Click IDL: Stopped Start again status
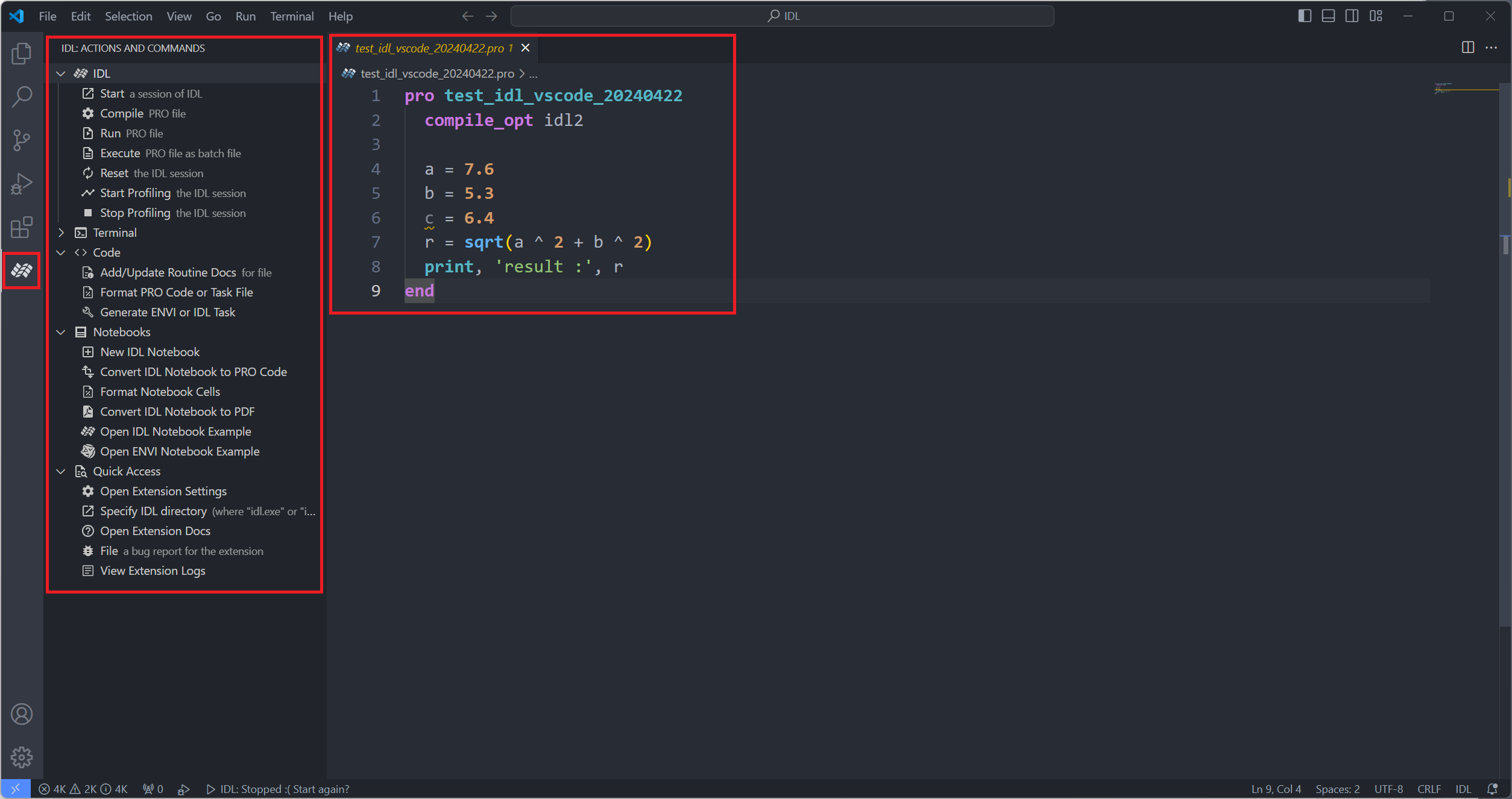This screenshot has width=1512, height=799. 278,789
